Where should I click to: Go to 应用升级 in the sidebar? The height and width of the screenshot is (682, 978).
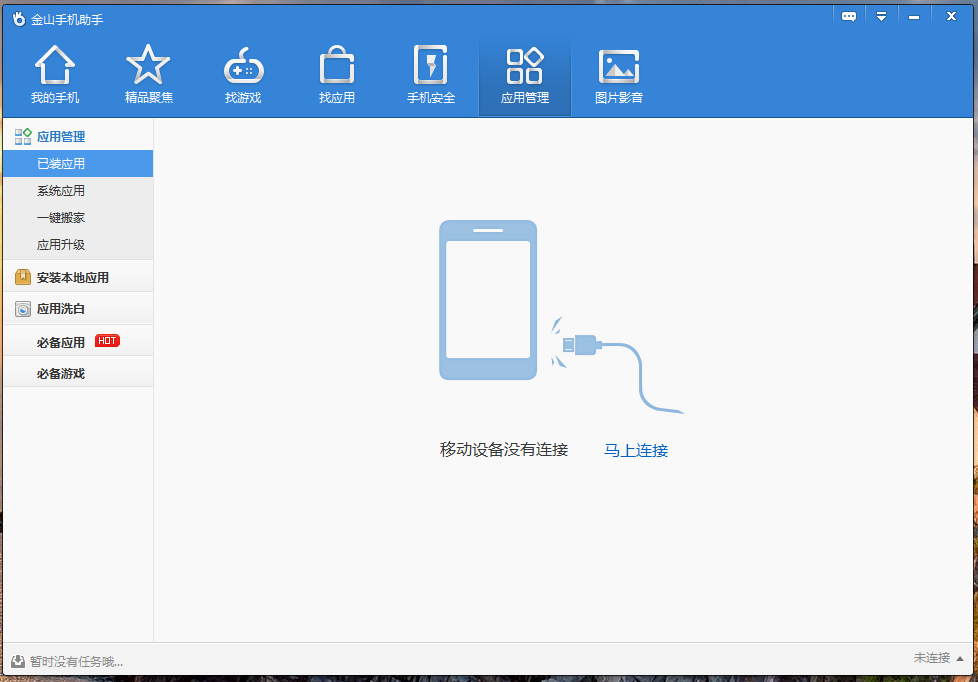point(61,245)
